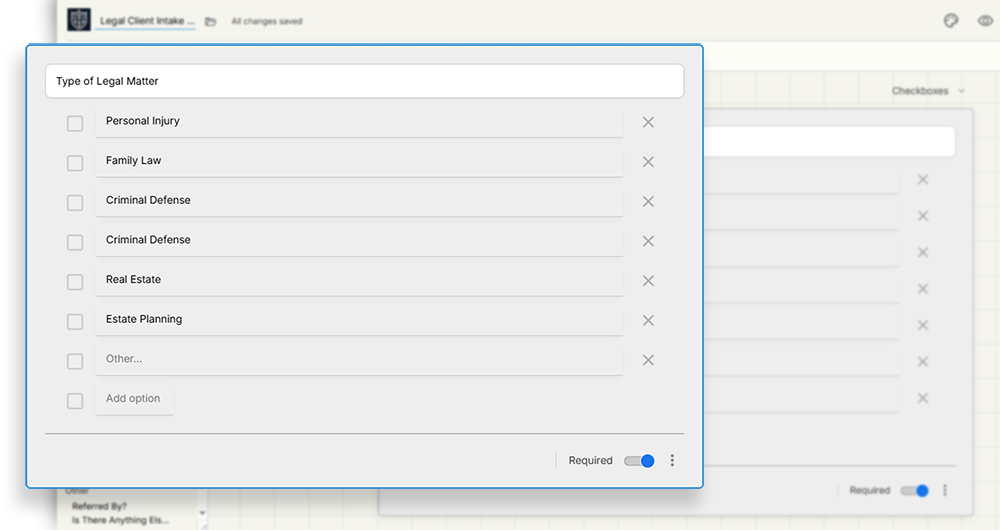This screenshot has width=1000, height=530.
Task: Delete the Estate Planning option
Action: 648,320
